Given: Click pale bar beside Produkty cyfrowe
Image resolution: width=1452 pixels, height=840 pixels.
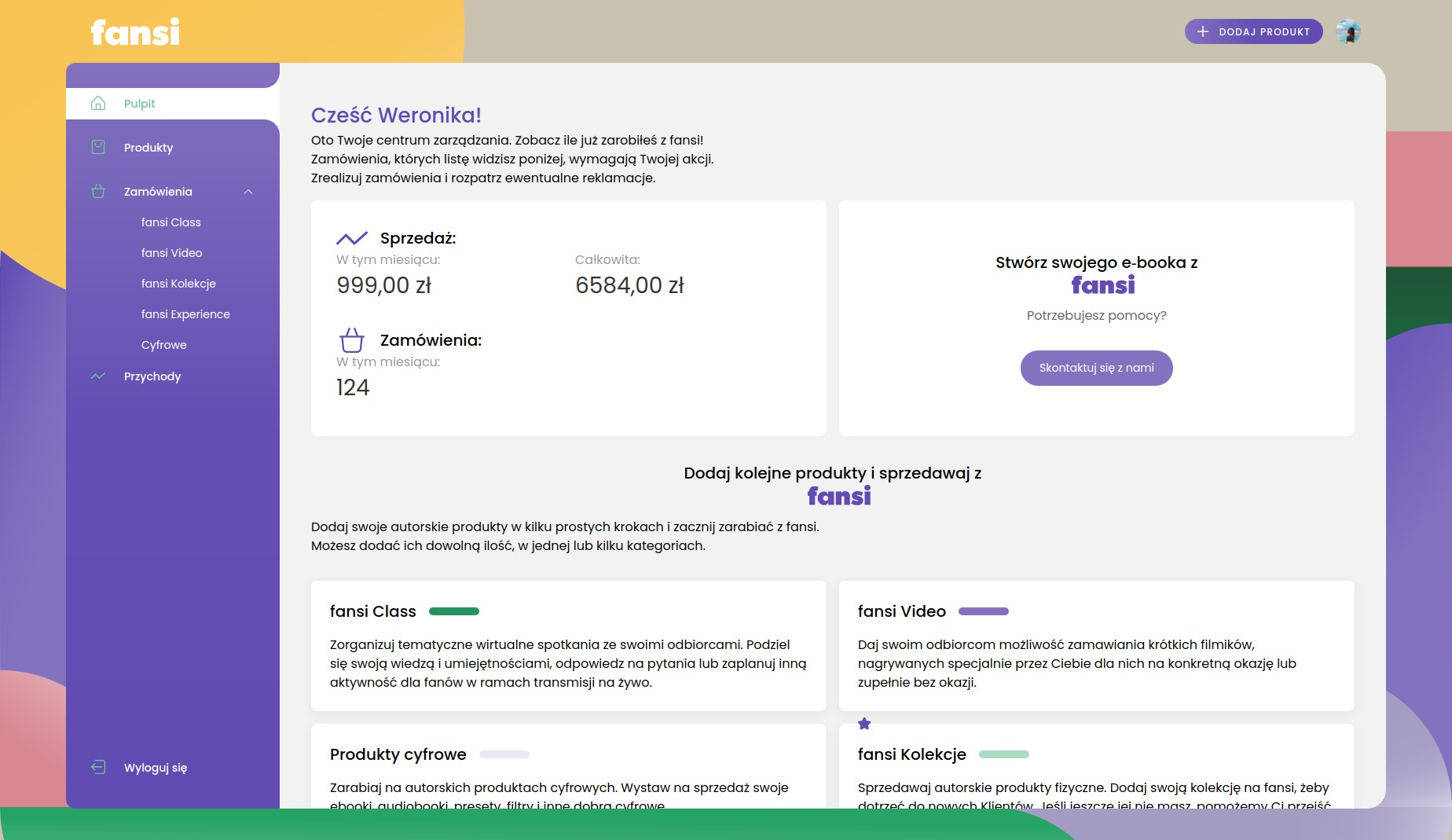Looking at the screenshot, I should tap(504, 754).
